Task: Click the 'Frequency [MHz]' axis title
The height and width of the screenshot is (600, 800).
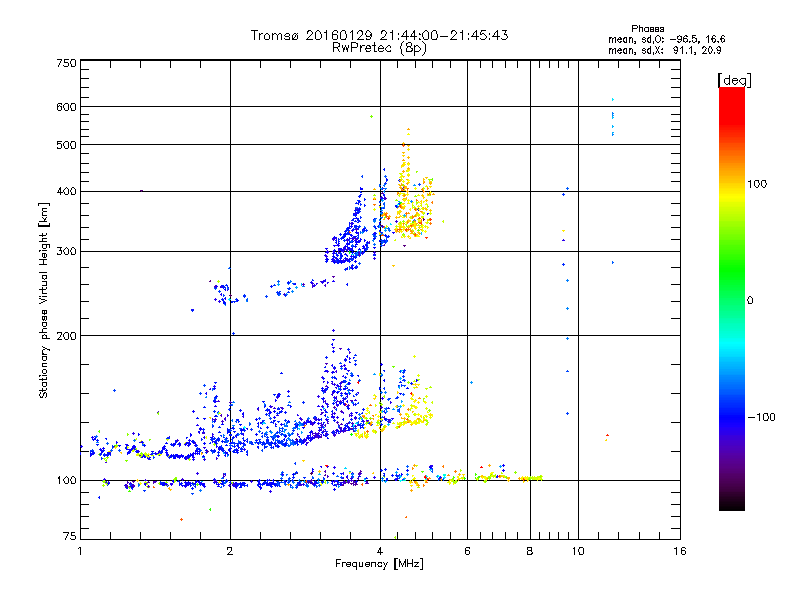Action: [379, 564]
